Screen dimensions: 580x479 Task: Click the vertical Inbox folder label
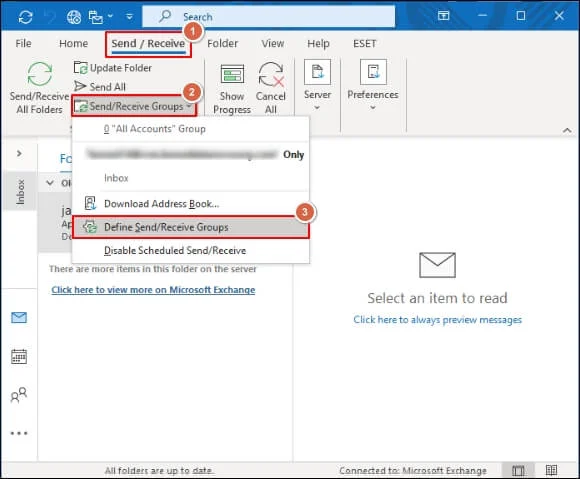coord(20,192)
